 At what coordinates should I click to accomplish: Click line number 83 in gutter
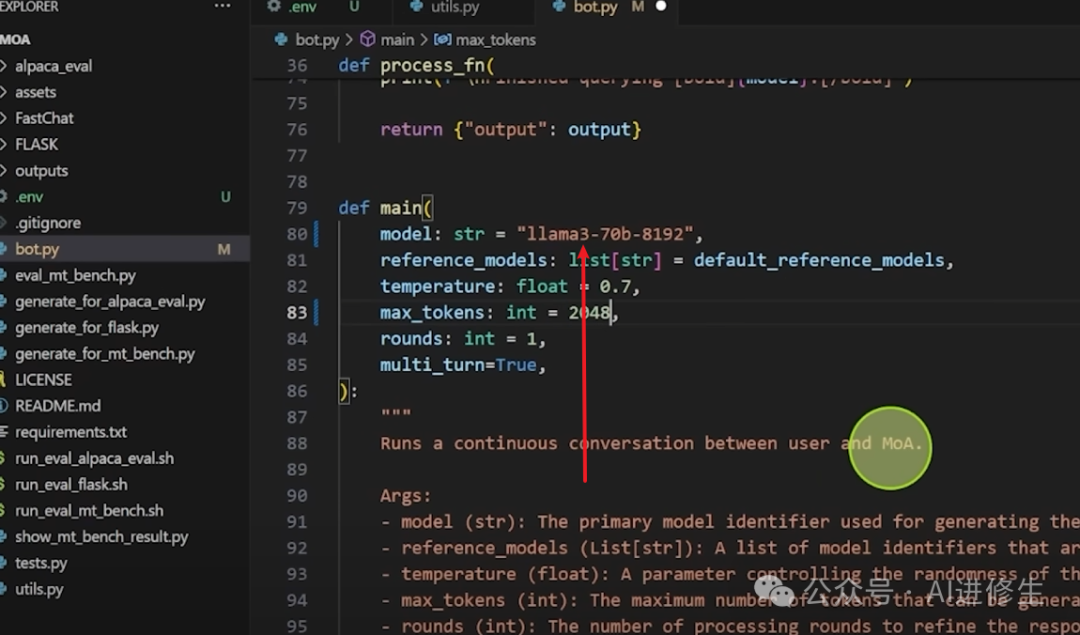point(297,313)
